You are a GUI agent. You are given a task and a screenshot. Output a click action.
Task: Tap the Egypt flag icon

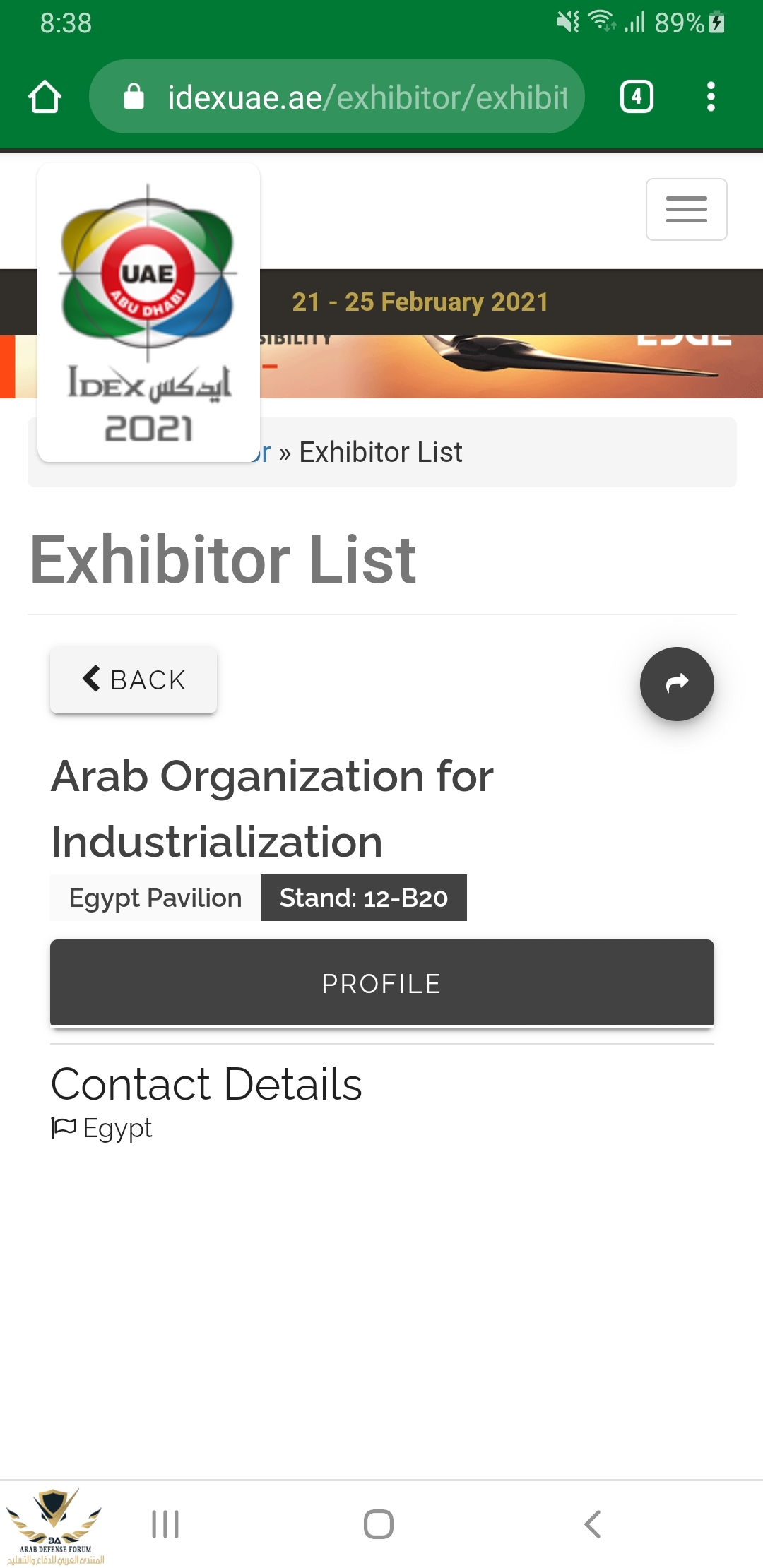tap(64, 1127)
